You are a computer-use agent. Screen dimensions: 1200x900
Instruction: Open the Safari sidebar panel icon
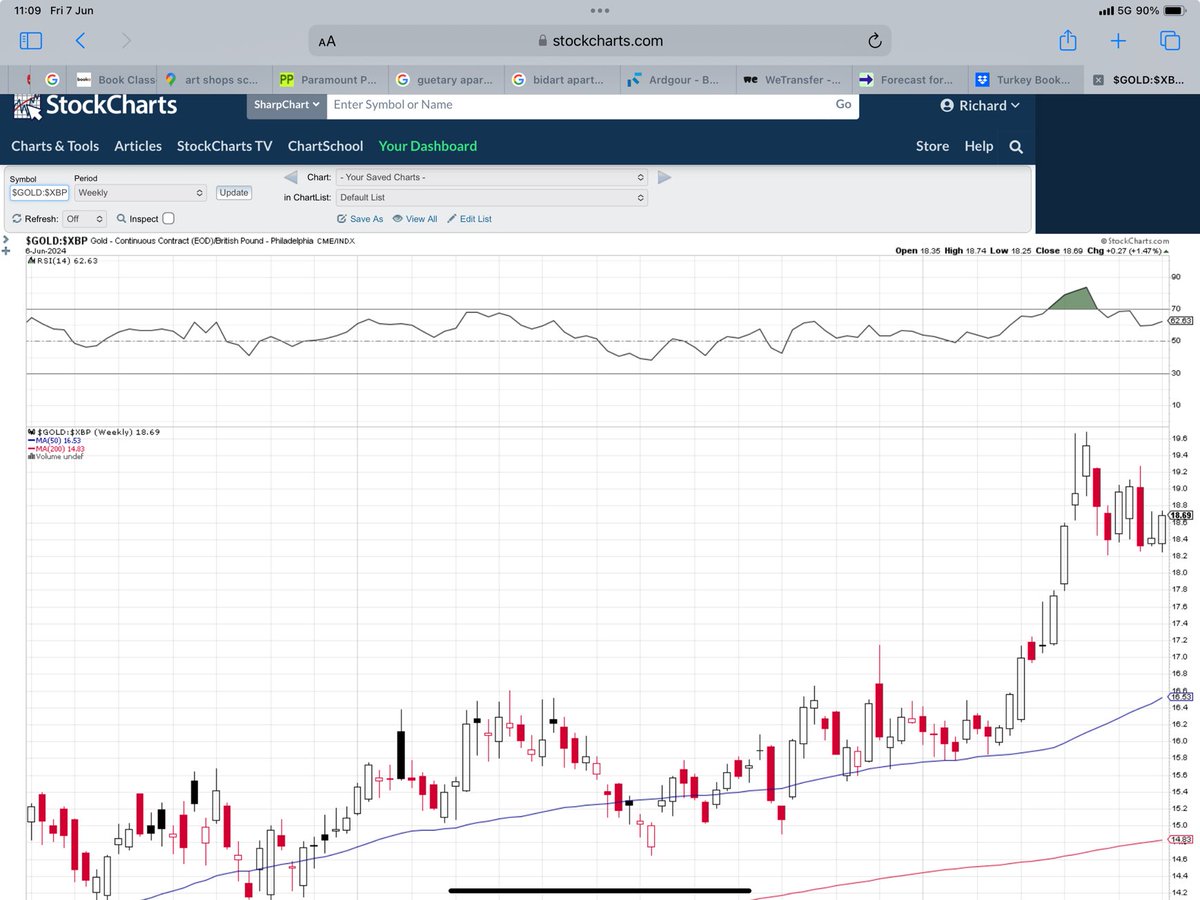click(x=31, y=41)
